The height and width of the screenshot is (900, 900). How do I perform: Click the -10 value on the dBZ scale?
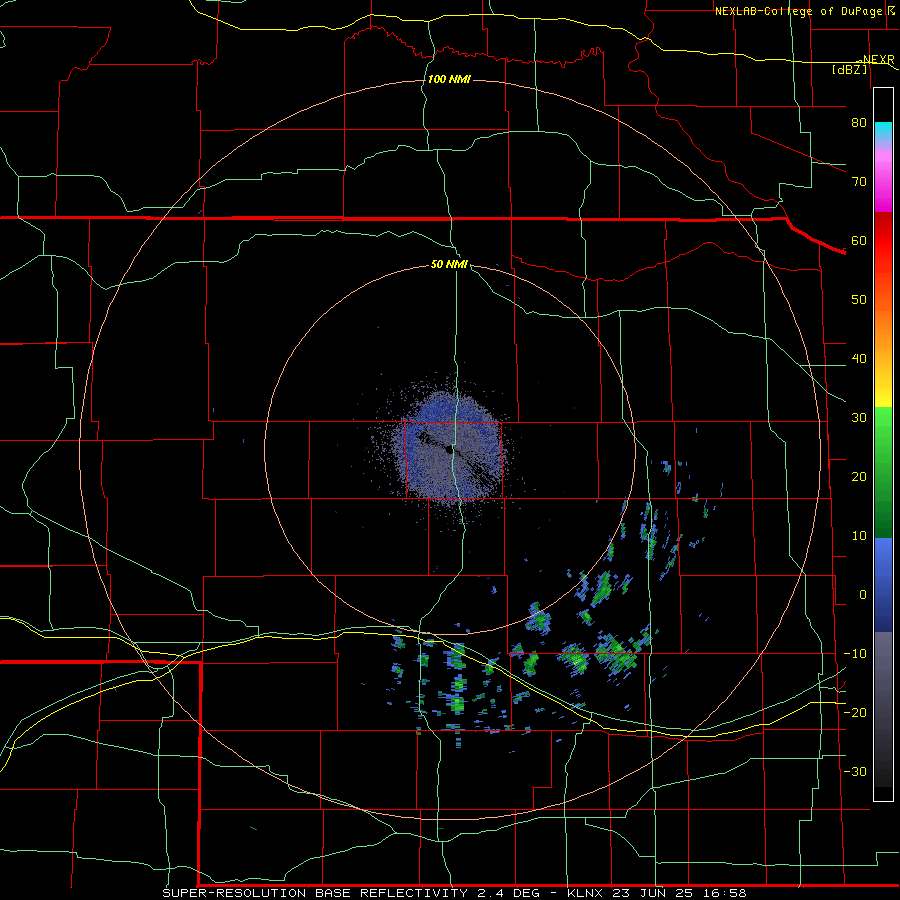(x=855, y=654)
